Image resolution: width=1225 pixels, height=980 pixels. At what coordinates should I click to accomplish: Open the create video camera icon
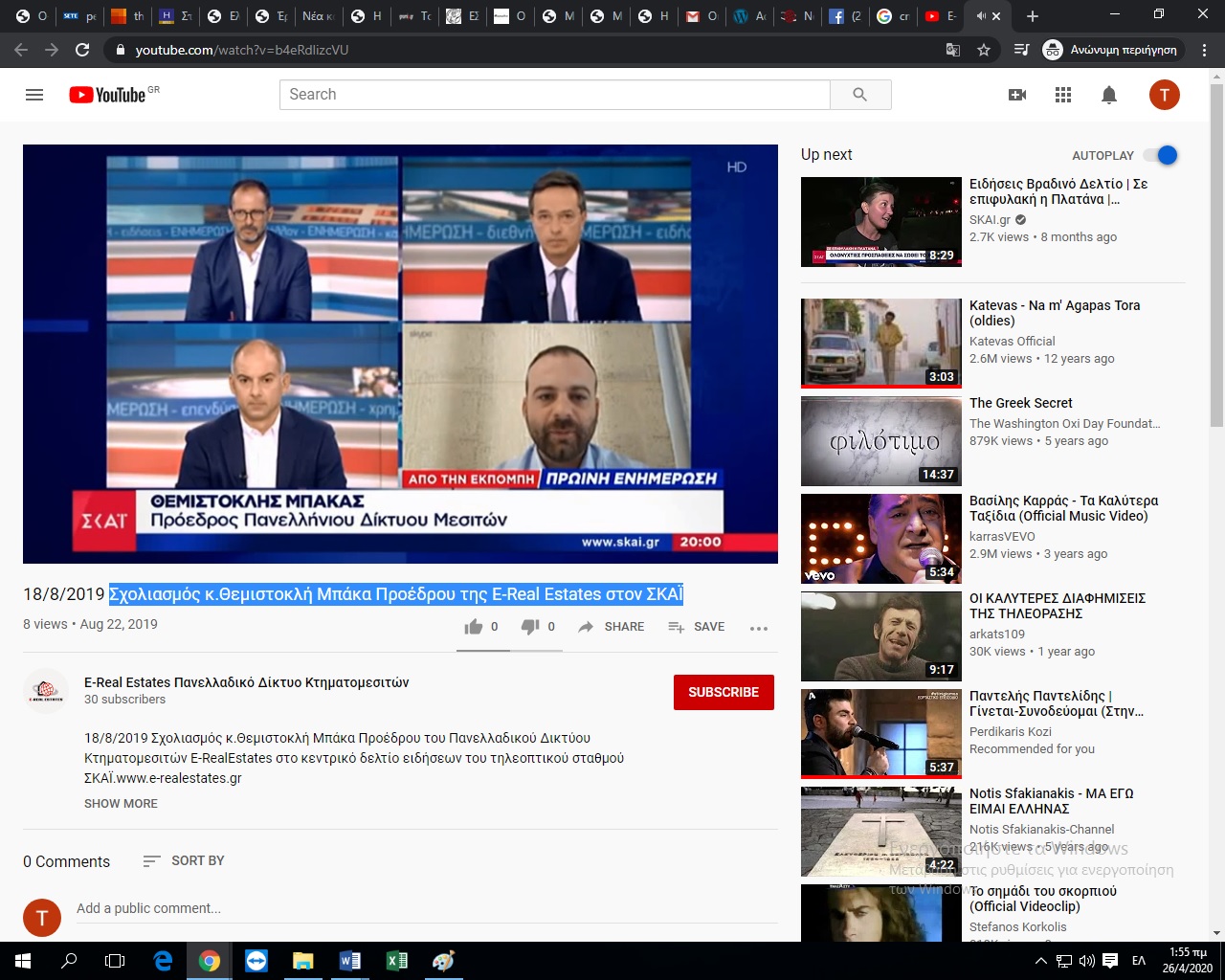pos(1017,95)
